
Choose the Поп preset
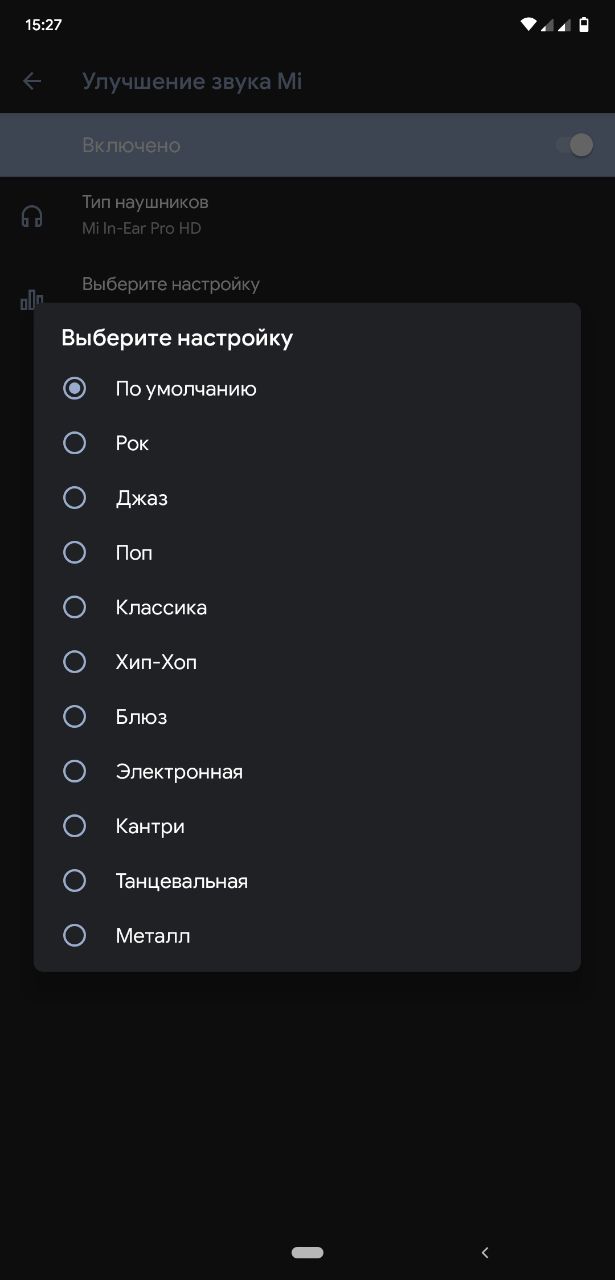pyautogui.click(x=307, y=552)
